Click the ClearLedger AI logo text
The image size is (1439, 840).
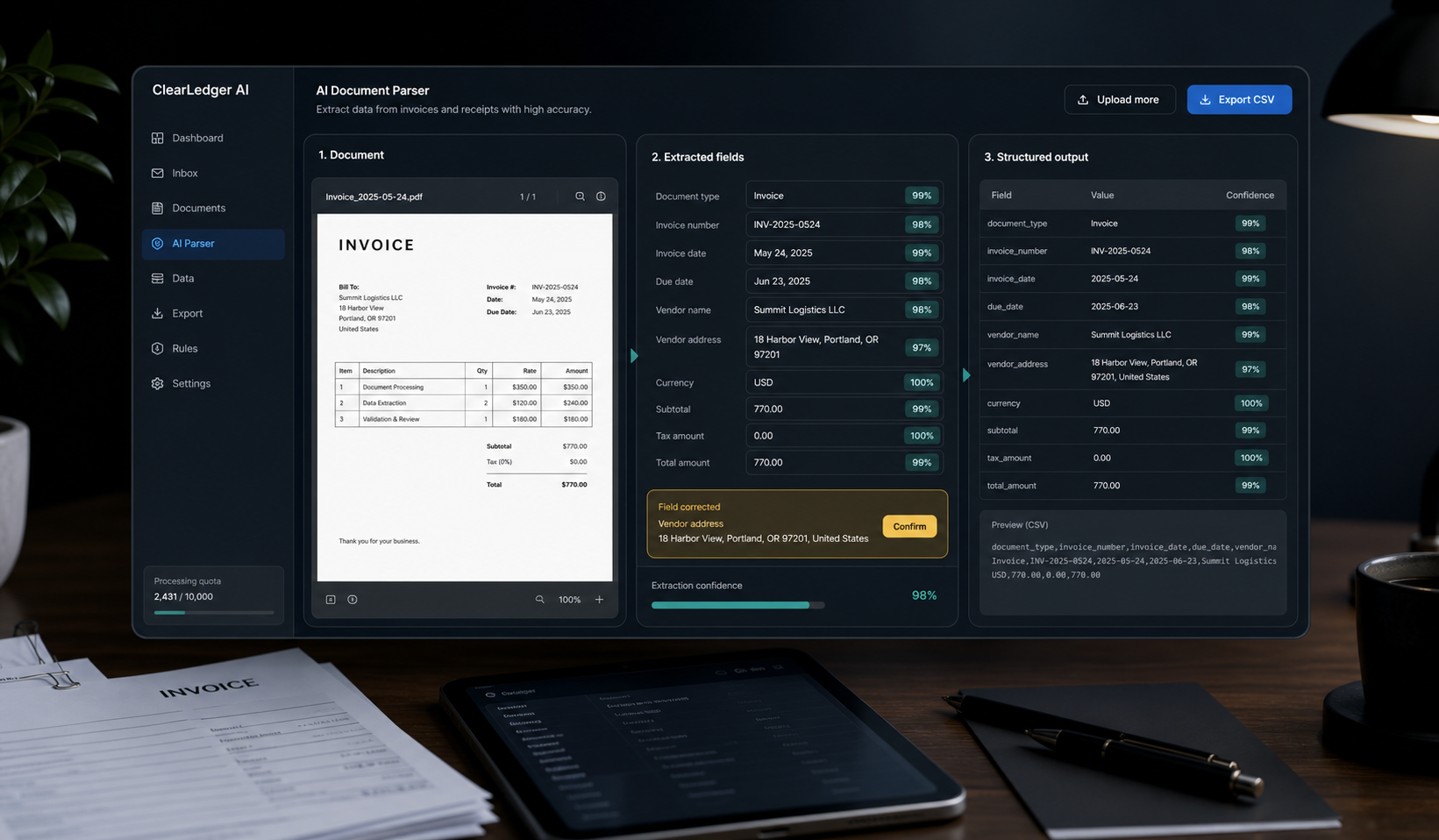click(201, 90)
